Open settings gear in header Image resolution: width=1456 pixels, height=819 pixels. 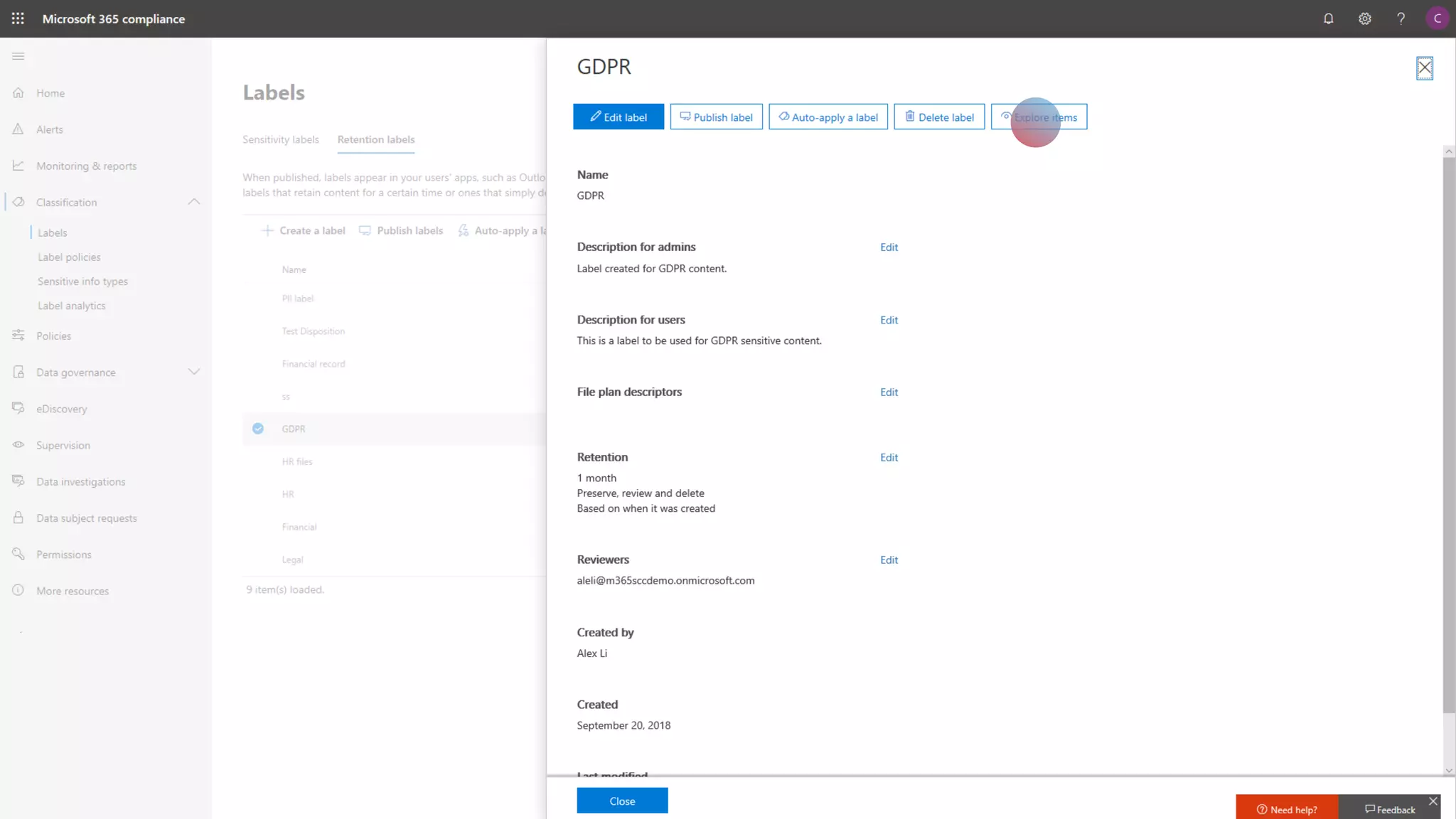pyautogui.click(x=1364, y=18)
